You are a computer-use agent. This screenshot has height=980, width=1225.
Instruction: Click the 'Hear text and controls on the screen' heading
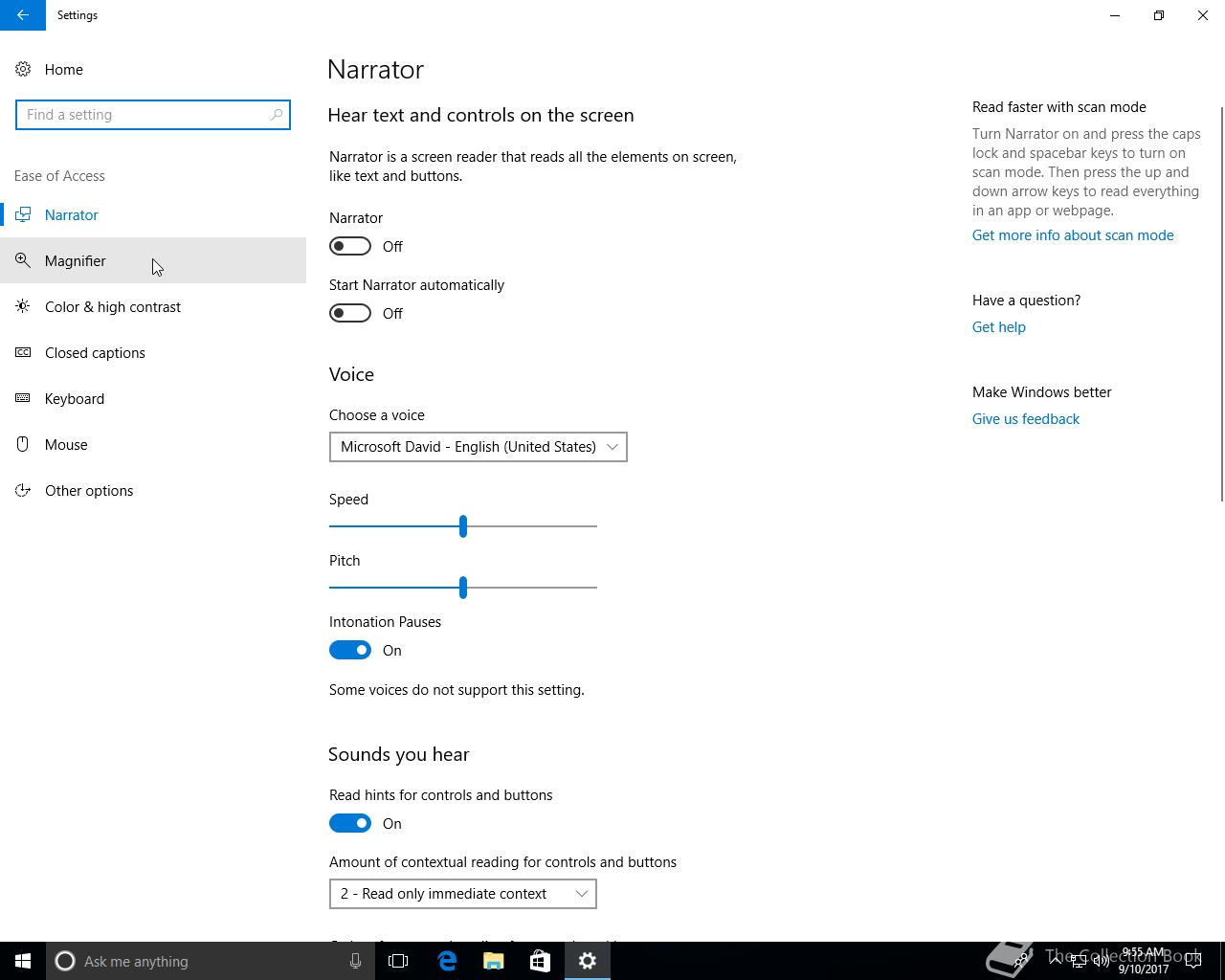(x=480, y=115)
